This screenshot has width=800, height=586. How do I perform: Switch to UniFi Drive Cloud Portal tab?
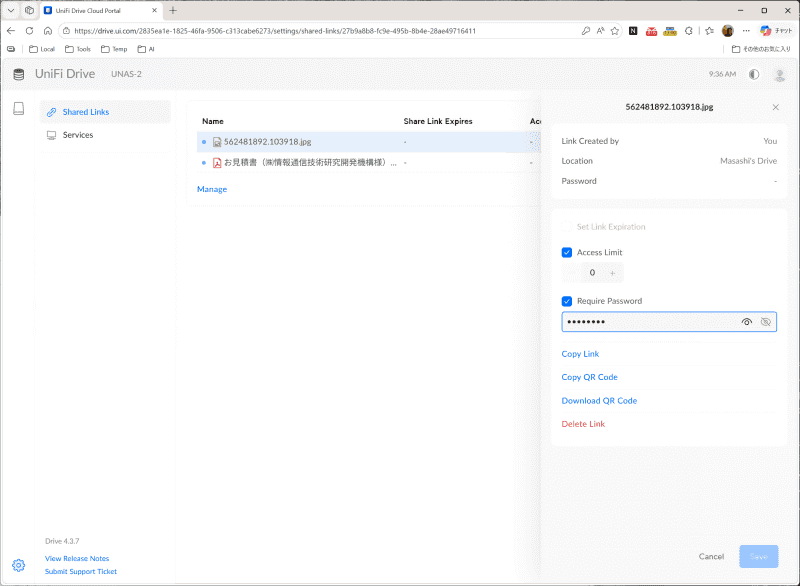101,10
